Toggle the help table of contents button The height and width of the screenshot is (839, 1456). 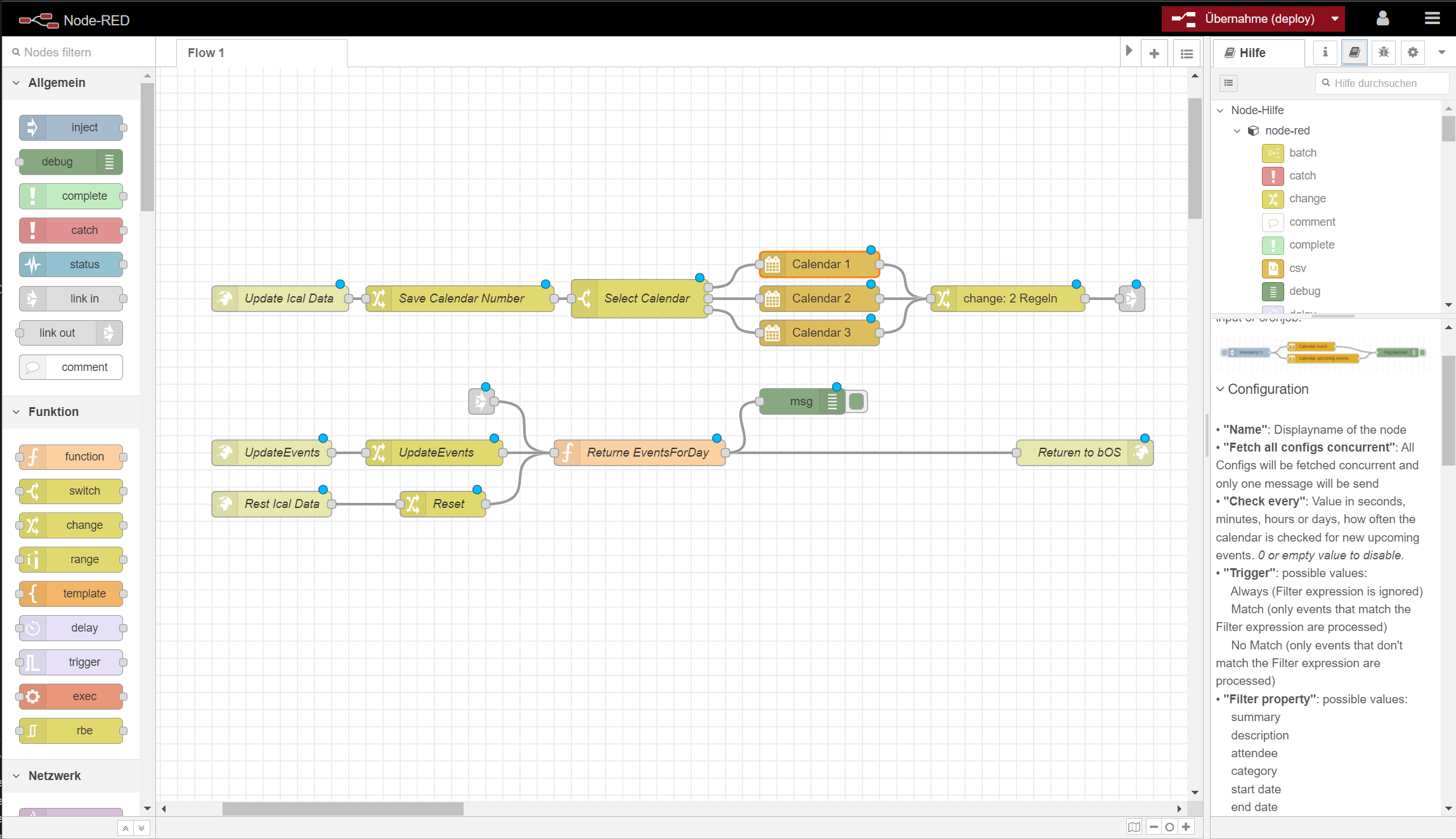1228,83
